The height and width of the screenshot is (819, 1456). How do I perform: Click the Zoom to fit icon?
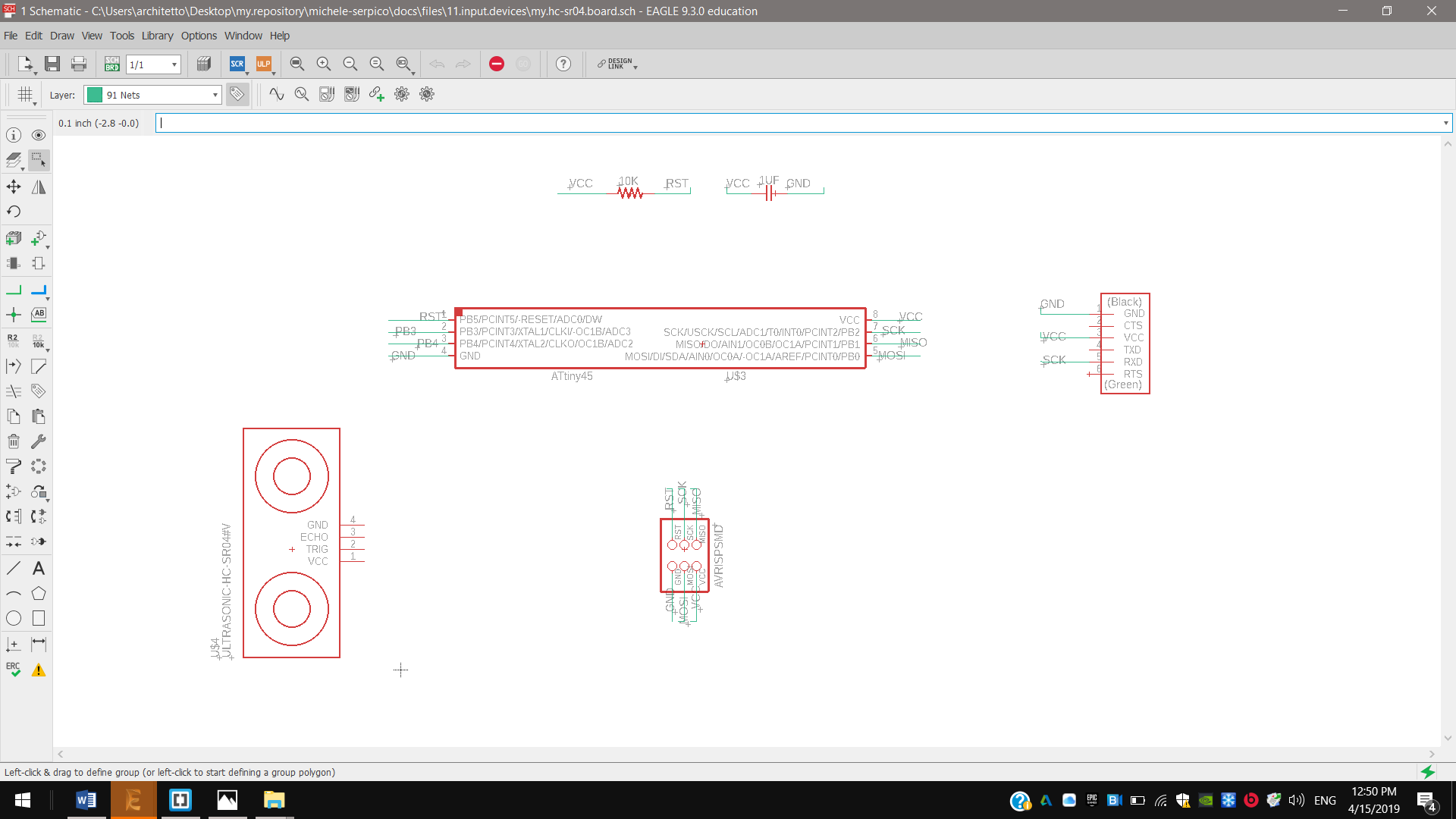click(x=297, y=64)
